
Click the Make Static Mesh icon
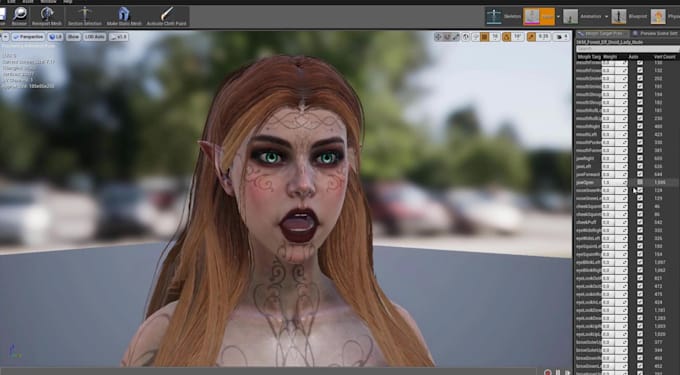point(124,16)
